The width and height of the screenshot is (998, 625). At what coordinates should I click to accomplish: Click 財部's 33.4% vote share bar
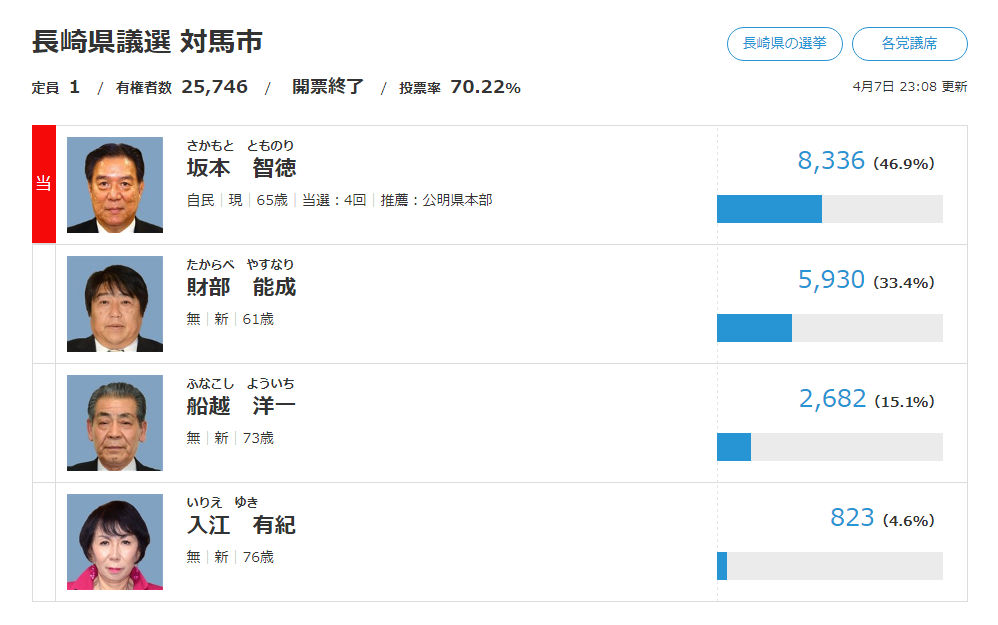[754, 328]
